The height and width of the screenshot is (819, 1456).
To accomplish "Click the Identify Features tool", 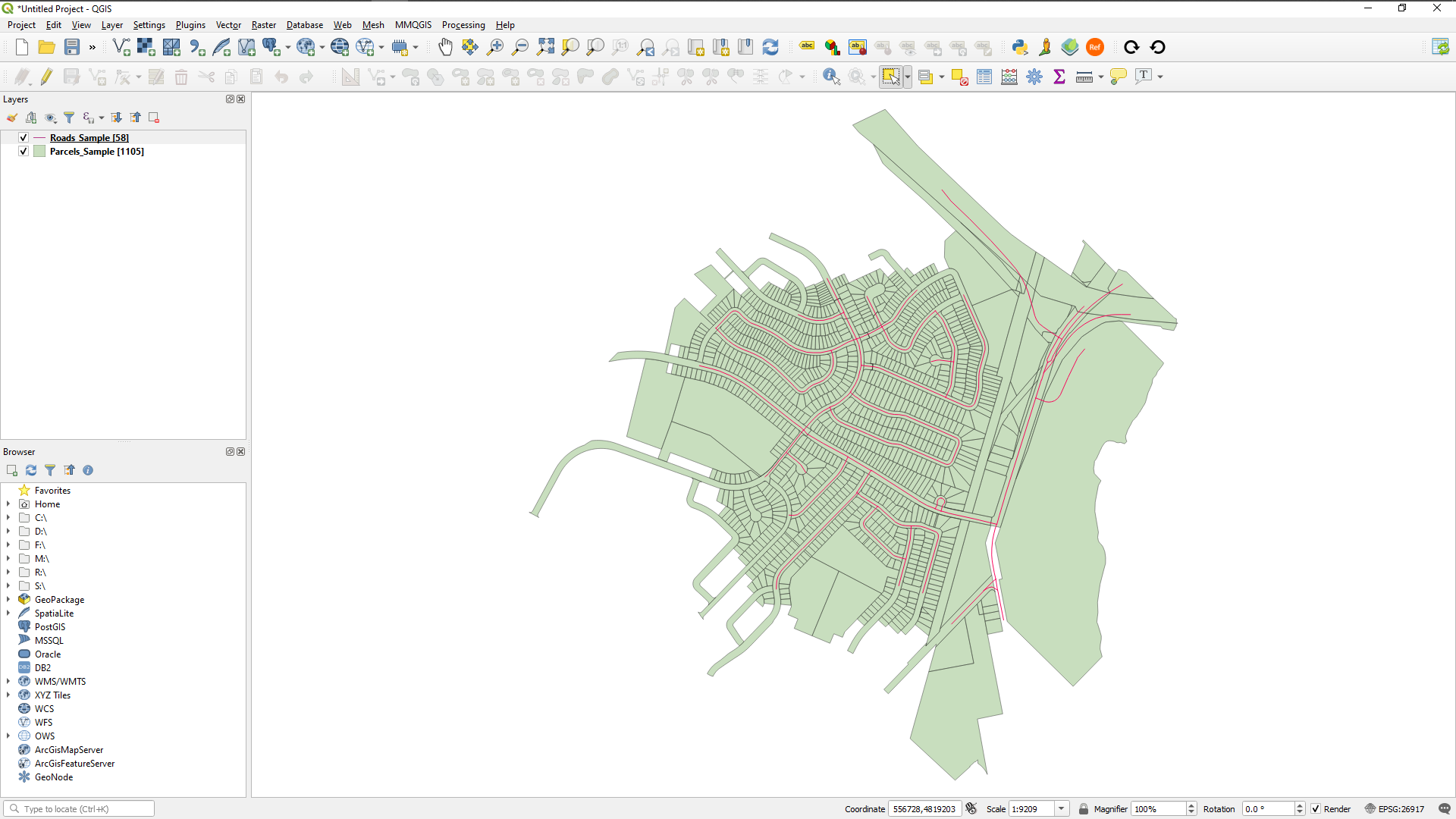I will 832,77.
